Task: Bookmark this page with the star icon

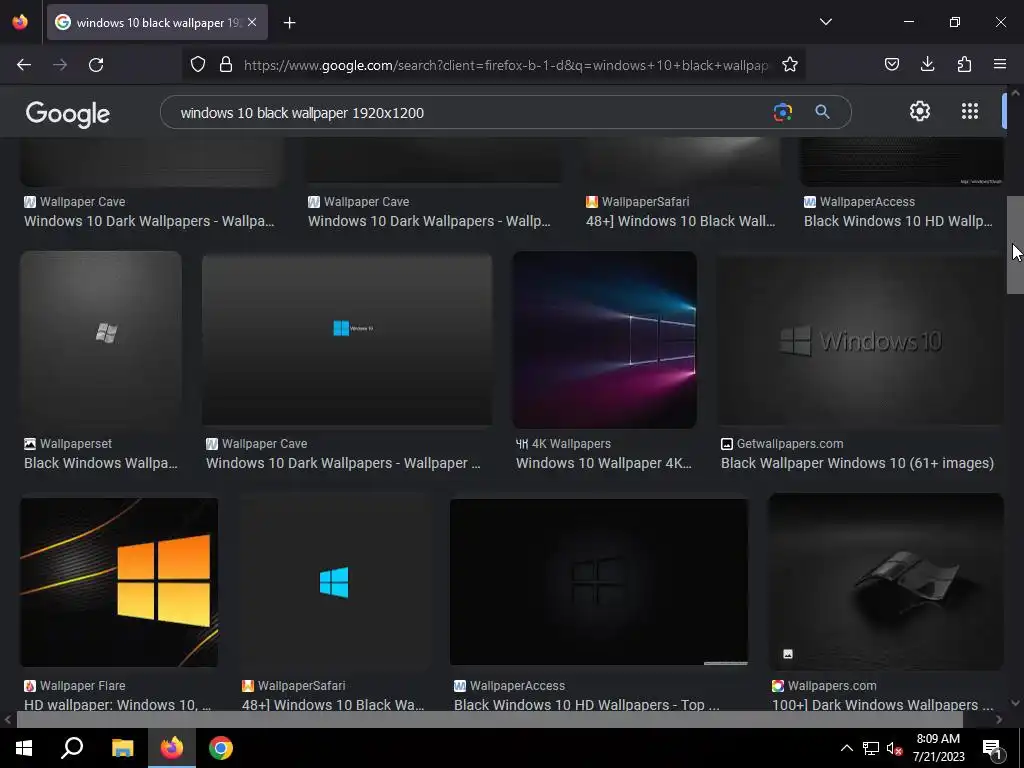Action: coord(790,65)
